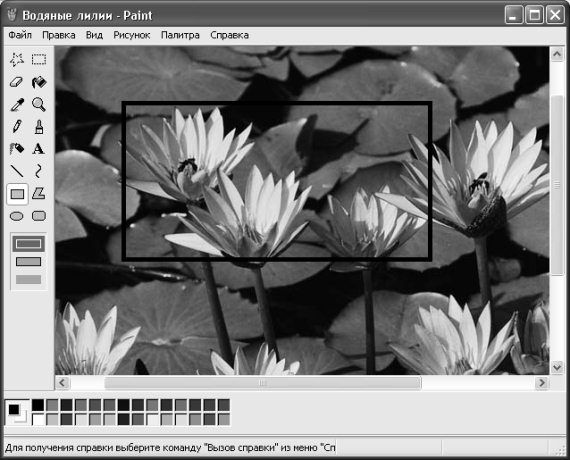Viewport: 570px width, 460px height.
Task: Open the Рисунок menu
Action: (x=132, y=35)
